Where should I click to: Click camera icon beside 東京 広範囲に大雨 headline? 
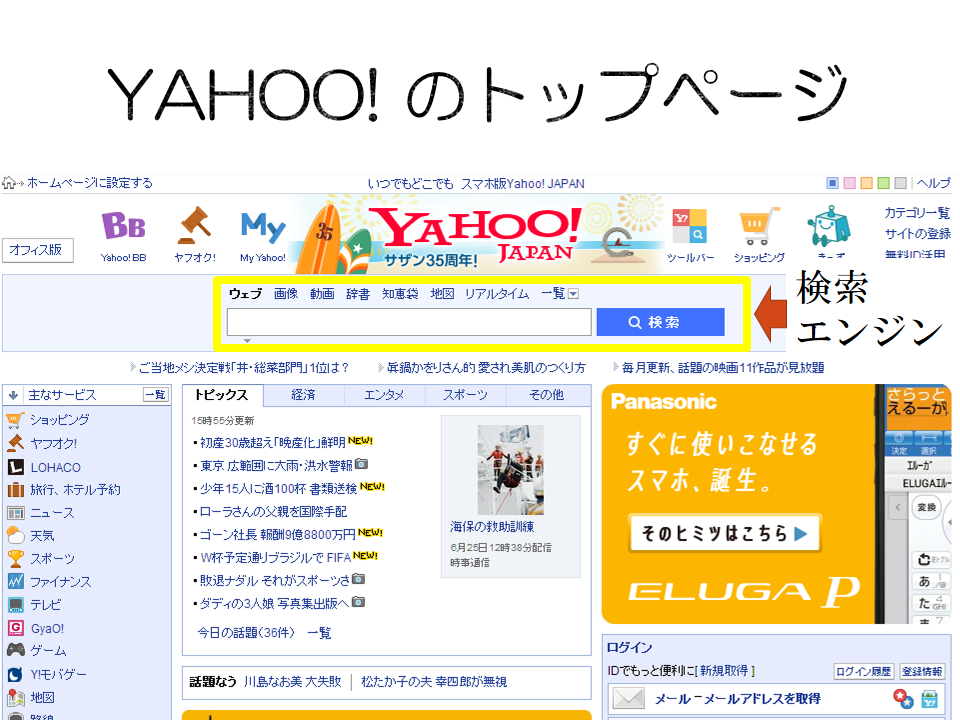361,464
